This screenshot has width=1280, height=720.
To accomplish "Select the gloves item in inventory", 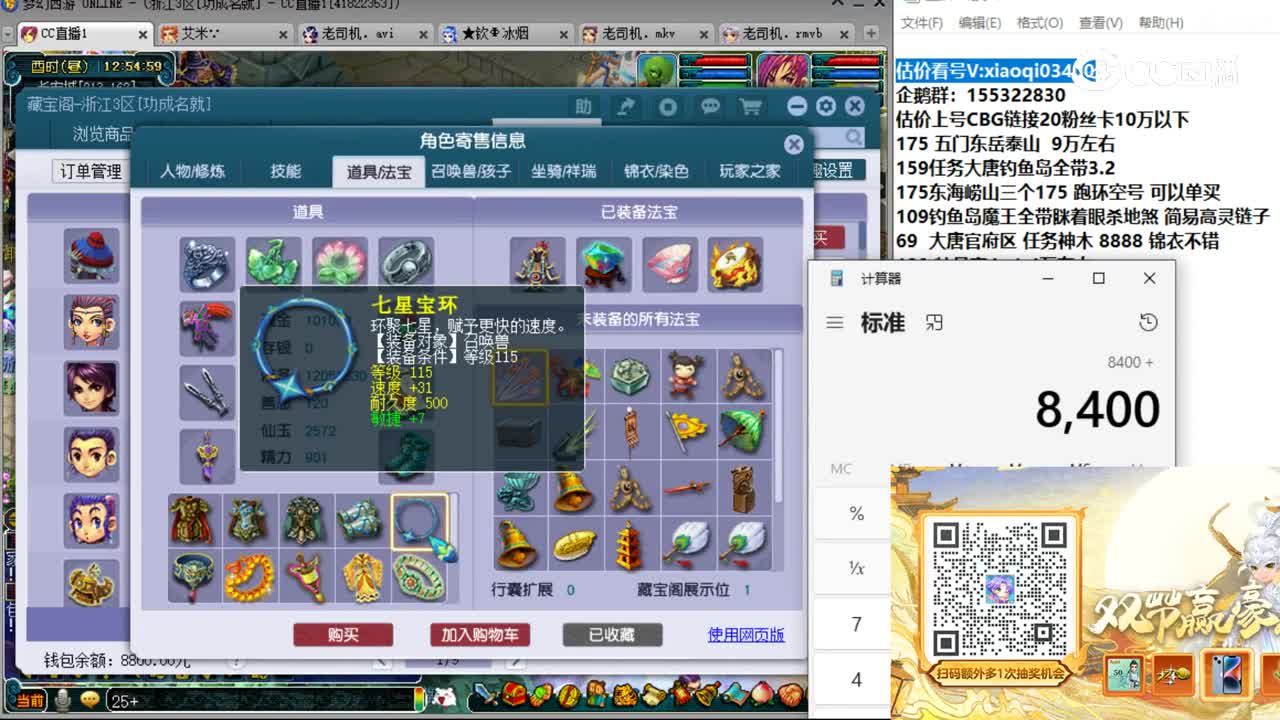I will pos(362,520).
